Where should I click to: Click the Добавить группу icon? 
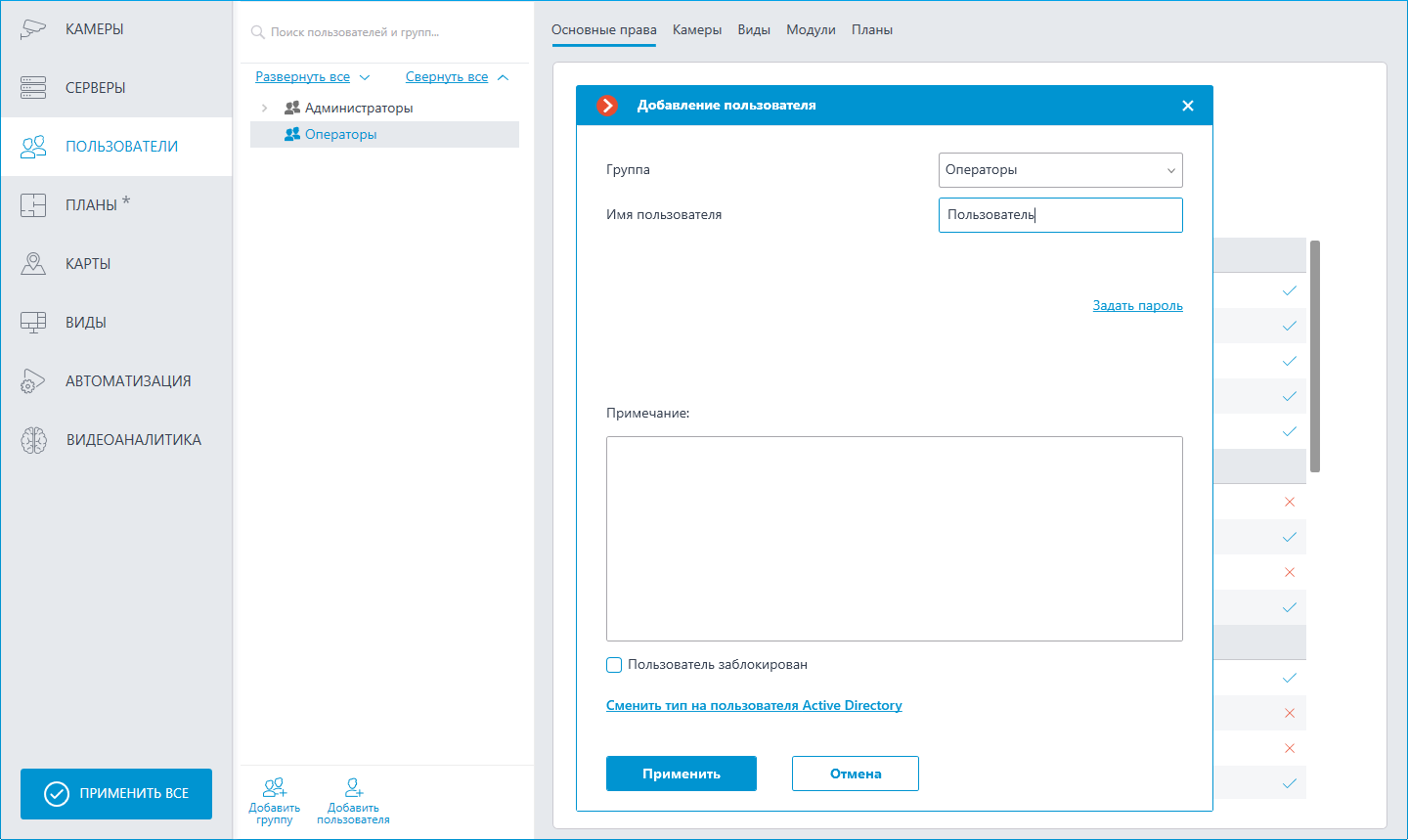tap(275, 787)
